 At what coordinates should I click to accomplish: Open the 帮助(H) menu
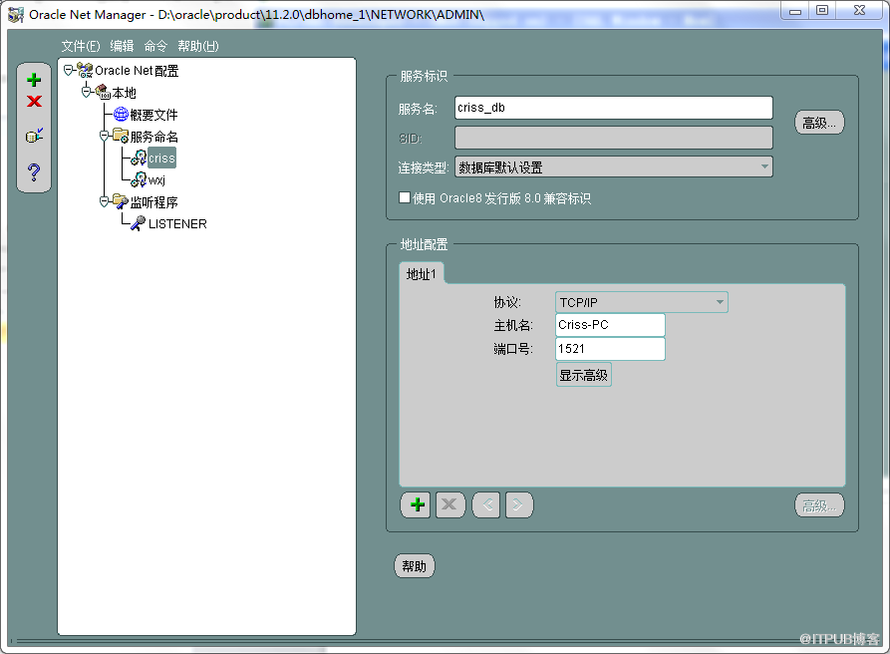point(198,46)
